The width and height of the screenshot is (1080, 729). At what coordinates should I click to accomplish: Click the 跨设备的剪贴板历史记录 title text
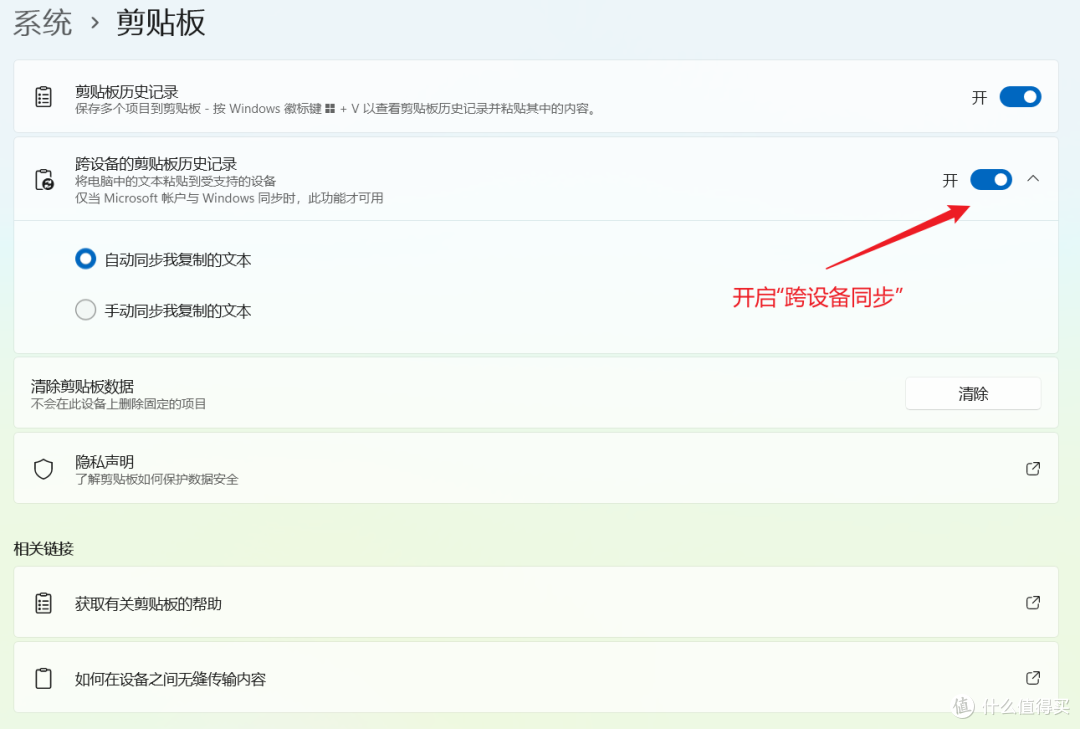point(156,164)
